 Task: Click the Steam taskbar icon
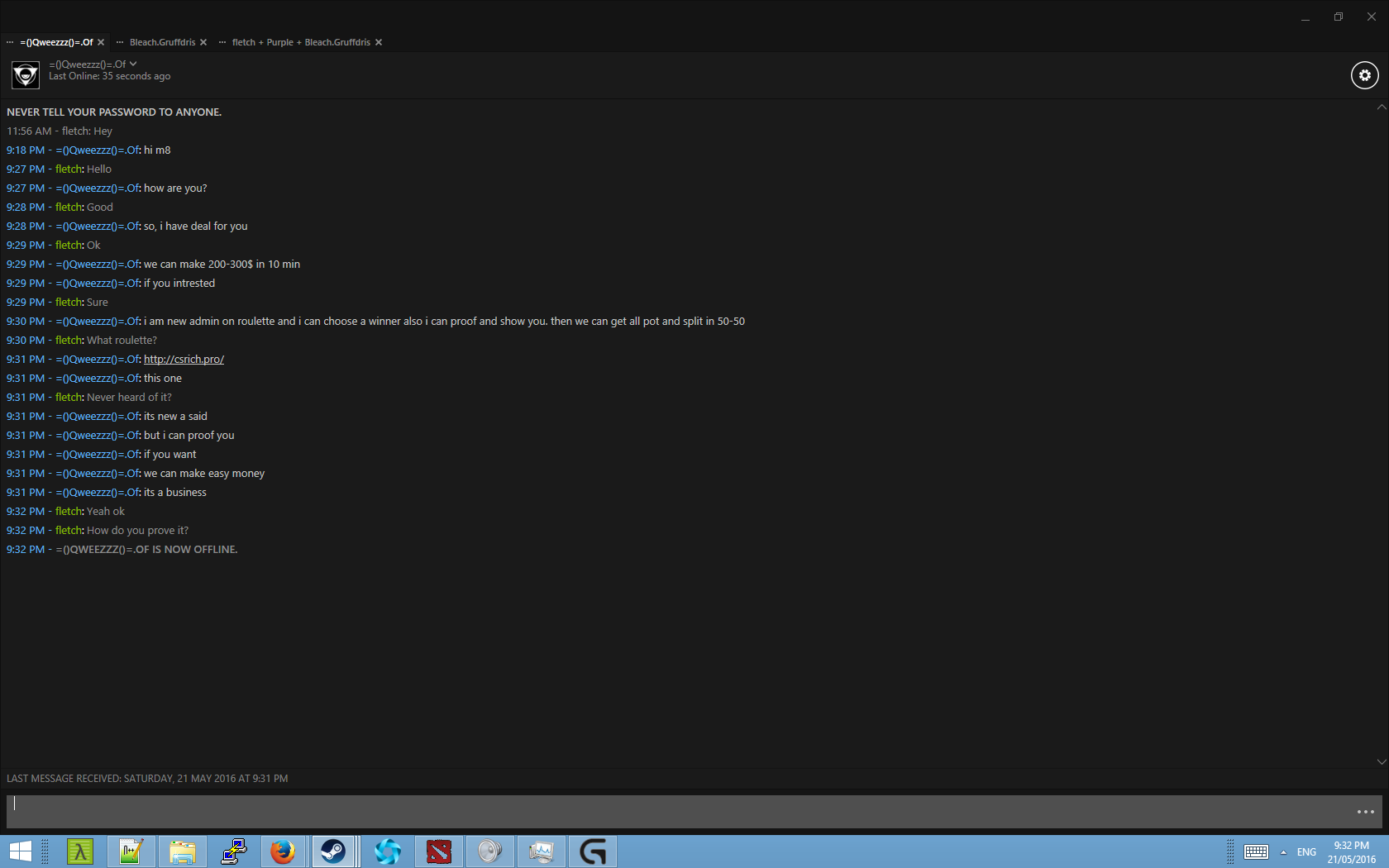coord(333,851)
